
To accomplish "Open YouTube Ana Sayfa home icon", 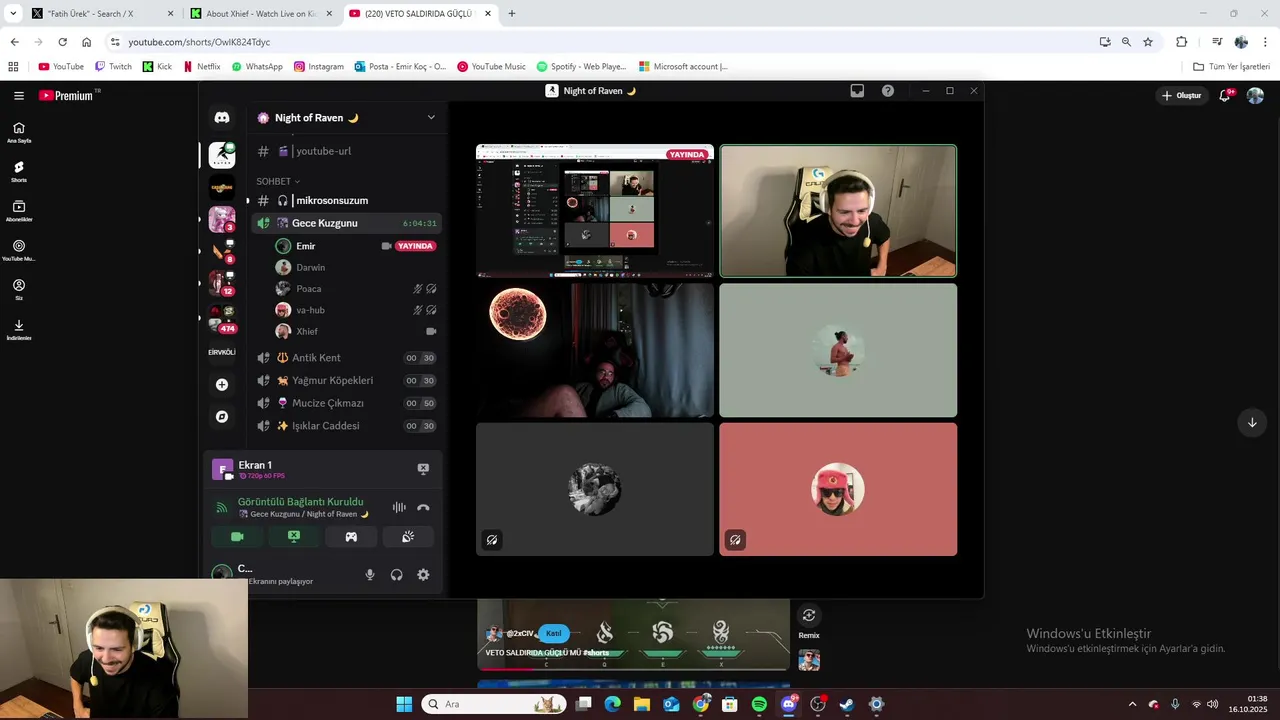I will 19,132.
